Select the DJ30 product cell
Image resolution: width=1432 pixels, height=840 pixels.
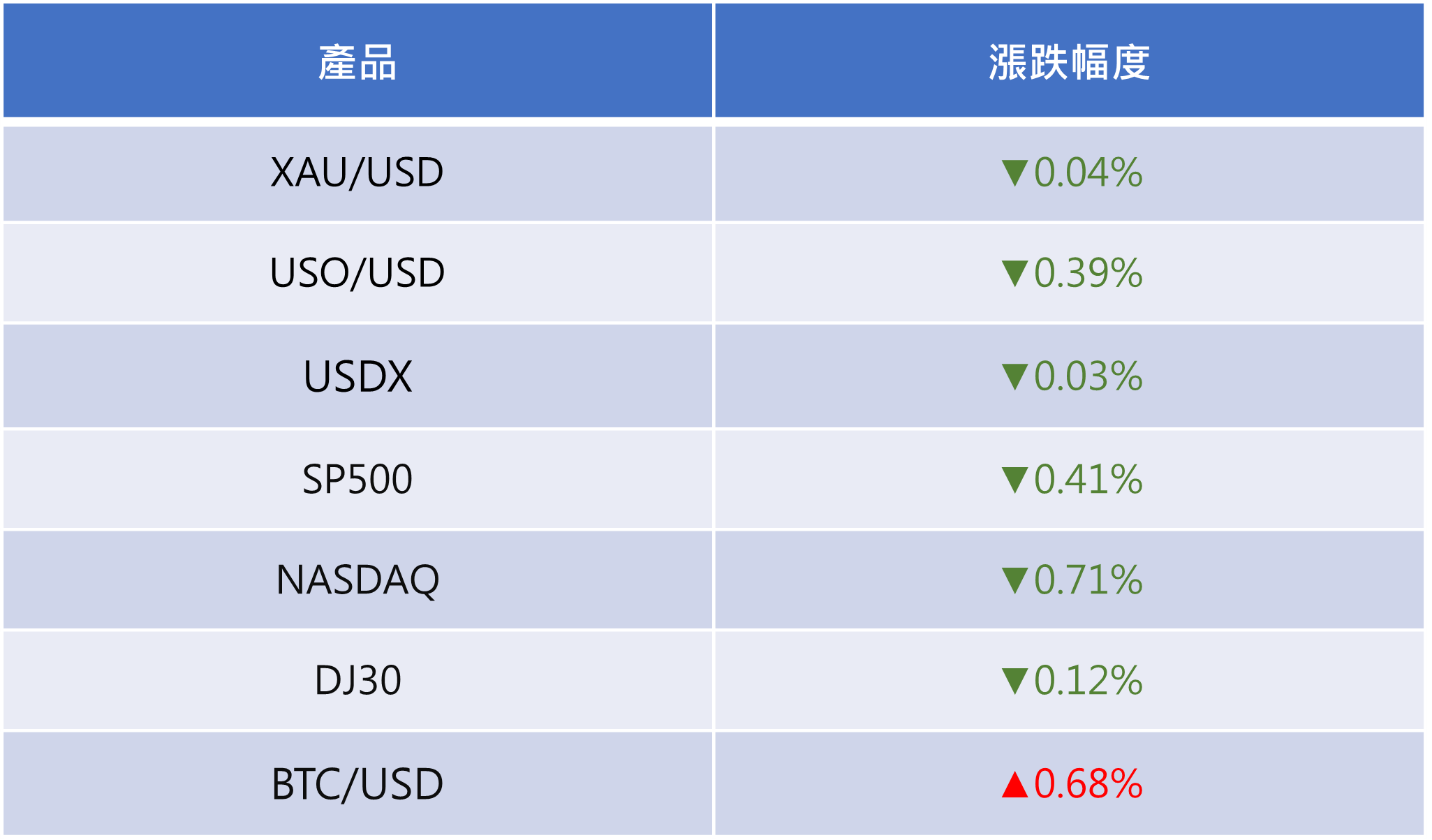tap(357, 680)
